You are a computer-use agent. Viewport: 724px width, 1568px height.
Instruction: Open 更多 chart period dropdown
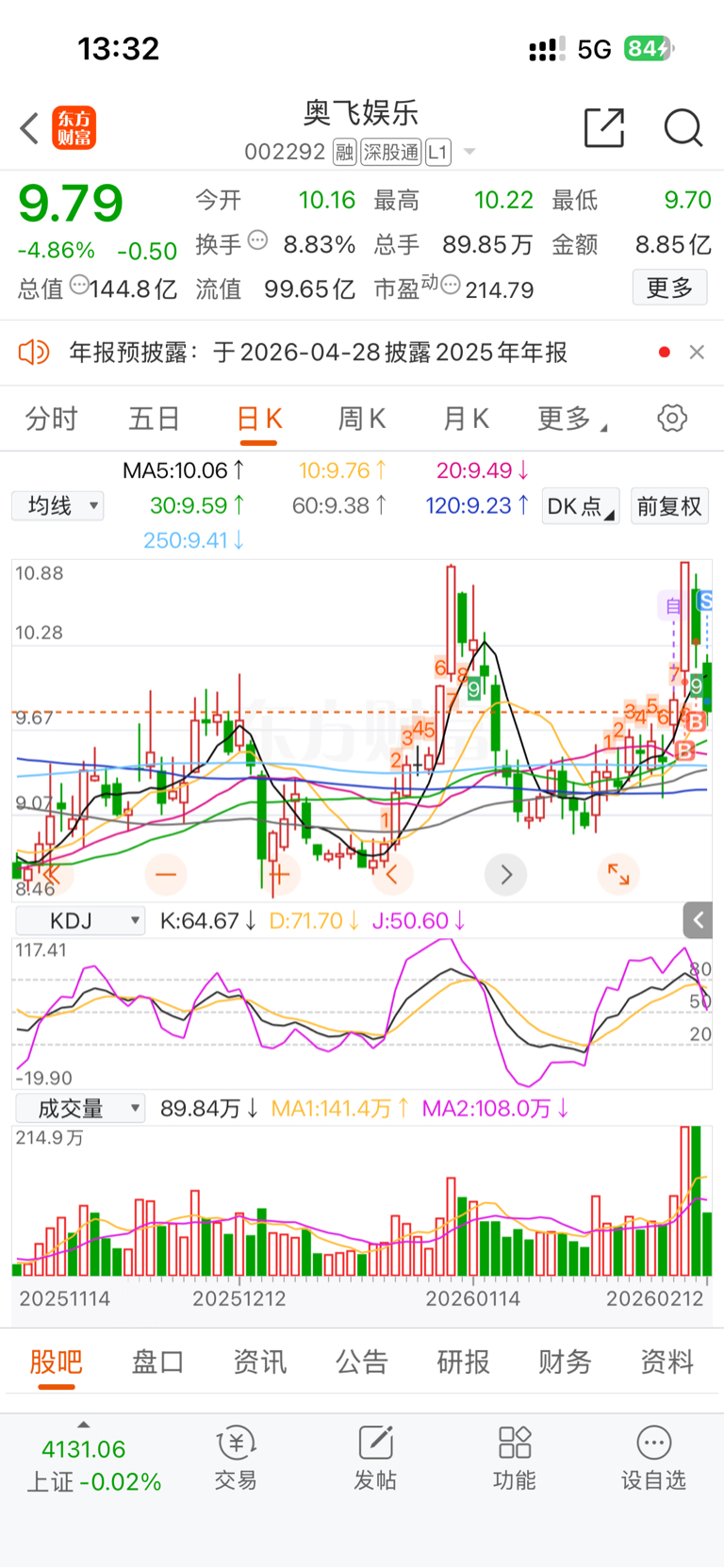click(572, 419)
